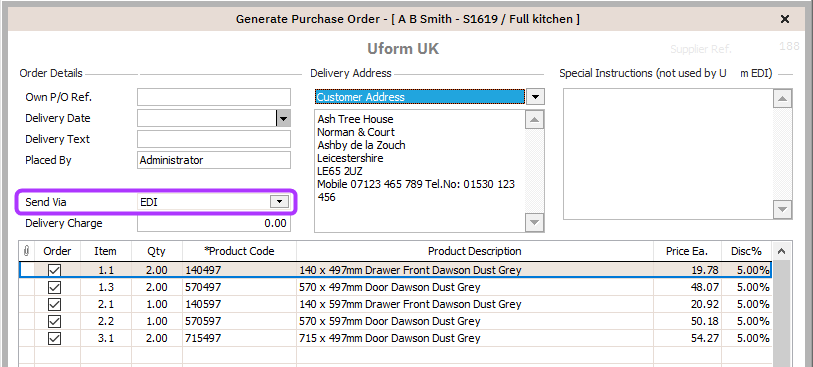813x367 pixels.
Task: Open the Delivery Date dropdown arrow
Action: click(x=283, y=118)
